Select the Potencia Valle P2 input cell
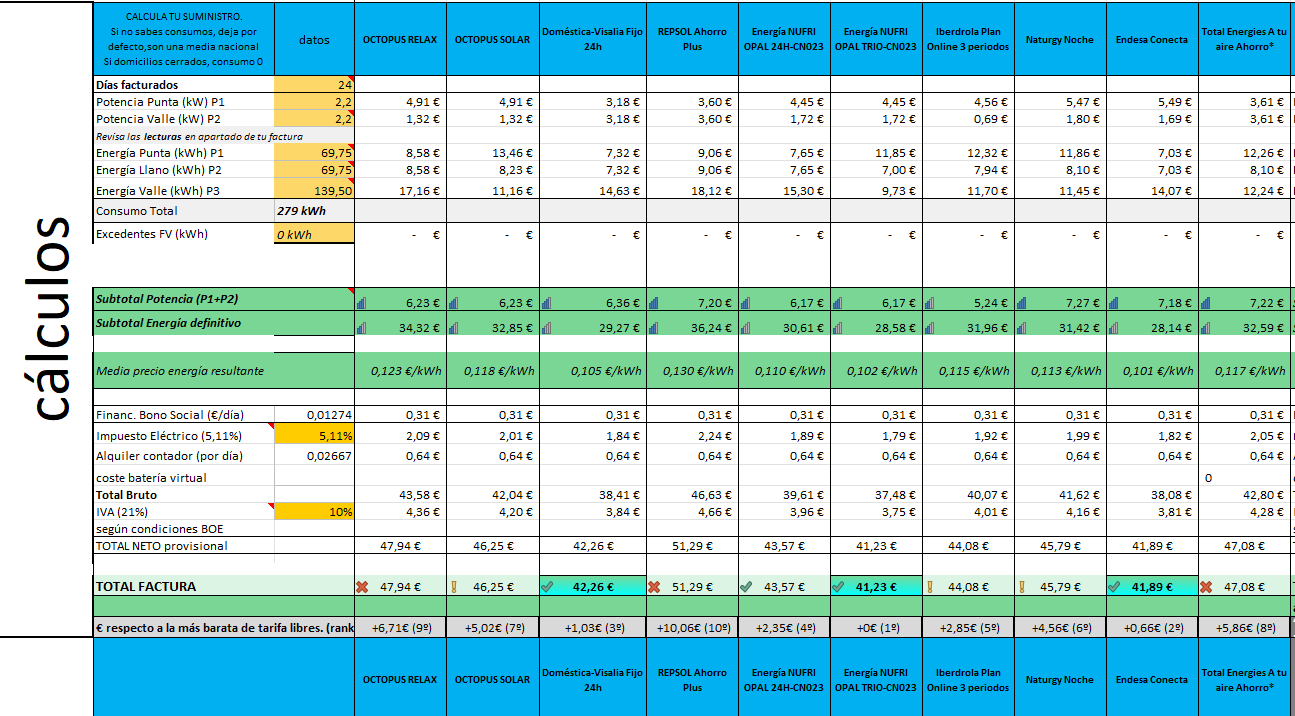Screen dimensions: 1295x716 [x=314, y=119]
